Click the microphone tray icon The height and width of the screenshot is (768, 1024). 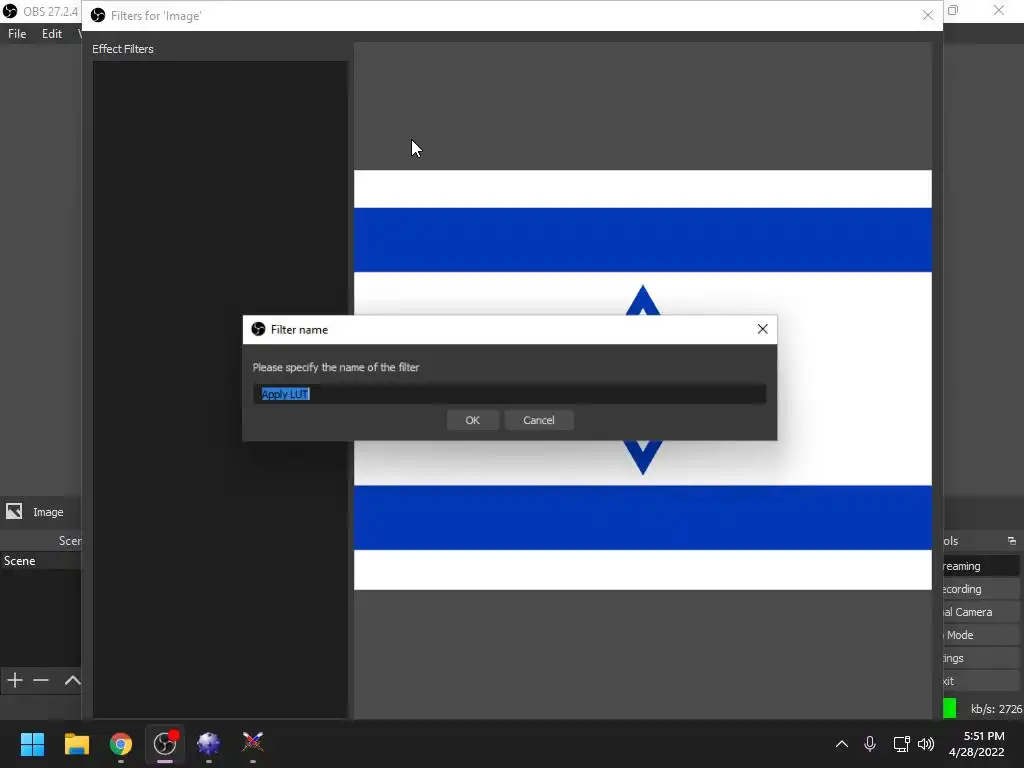click(870, 744)
